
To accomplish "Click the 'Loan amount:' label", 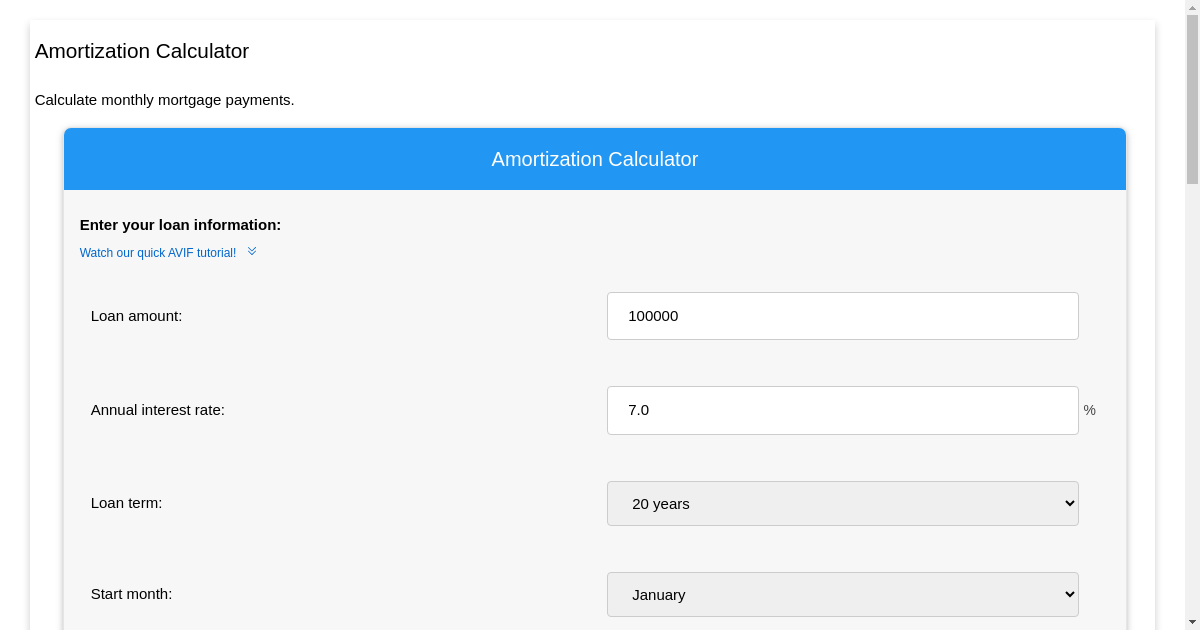I will [136, 315].
